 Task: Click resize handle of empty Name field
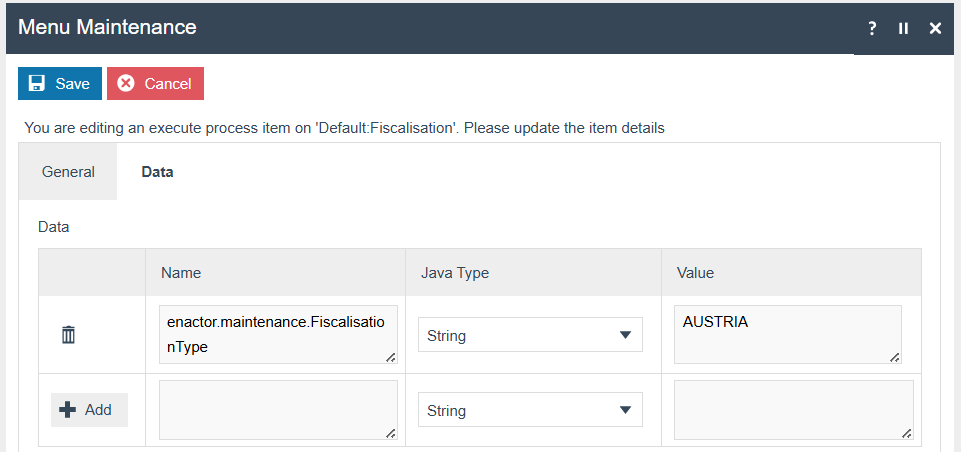(x=391, y=433)
